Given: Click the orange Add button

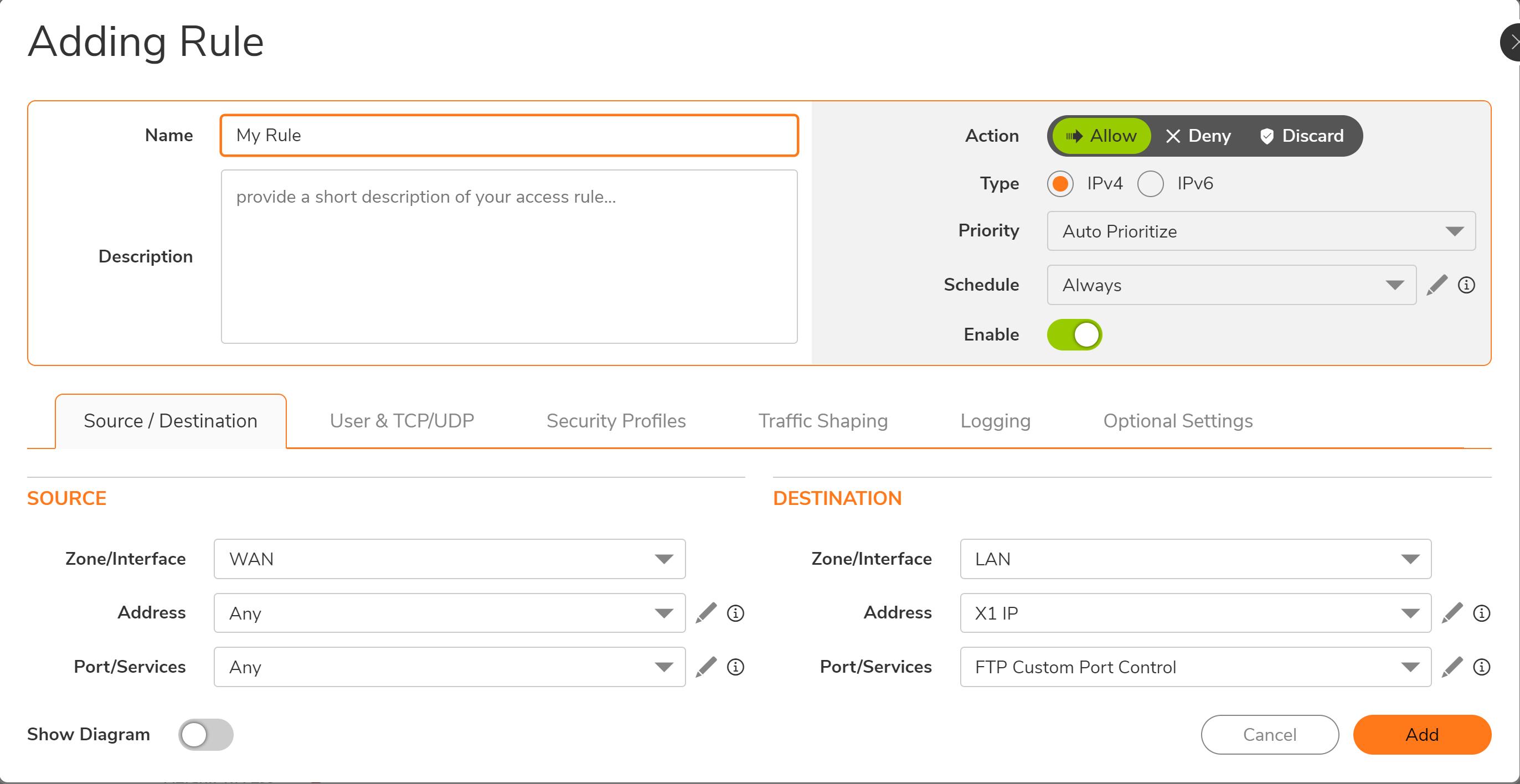Looking at the screenshot, I should click(1421, 735).
